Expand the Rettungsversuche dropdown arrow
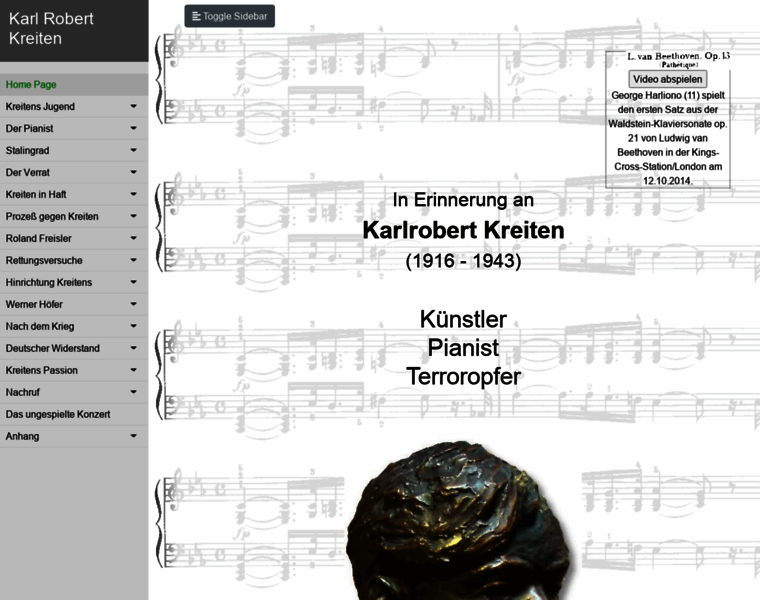This screenshot has height=600, width=760. (133, 260)
